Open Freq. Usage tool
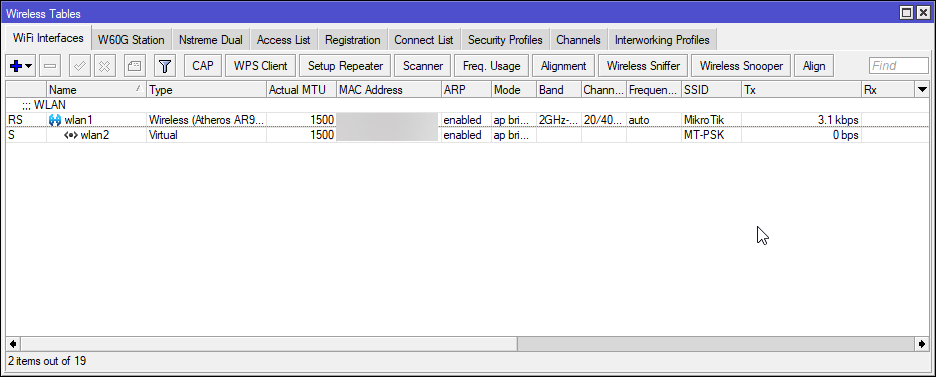The height and width of the screenshot is (377, 936). pos(492,66)
